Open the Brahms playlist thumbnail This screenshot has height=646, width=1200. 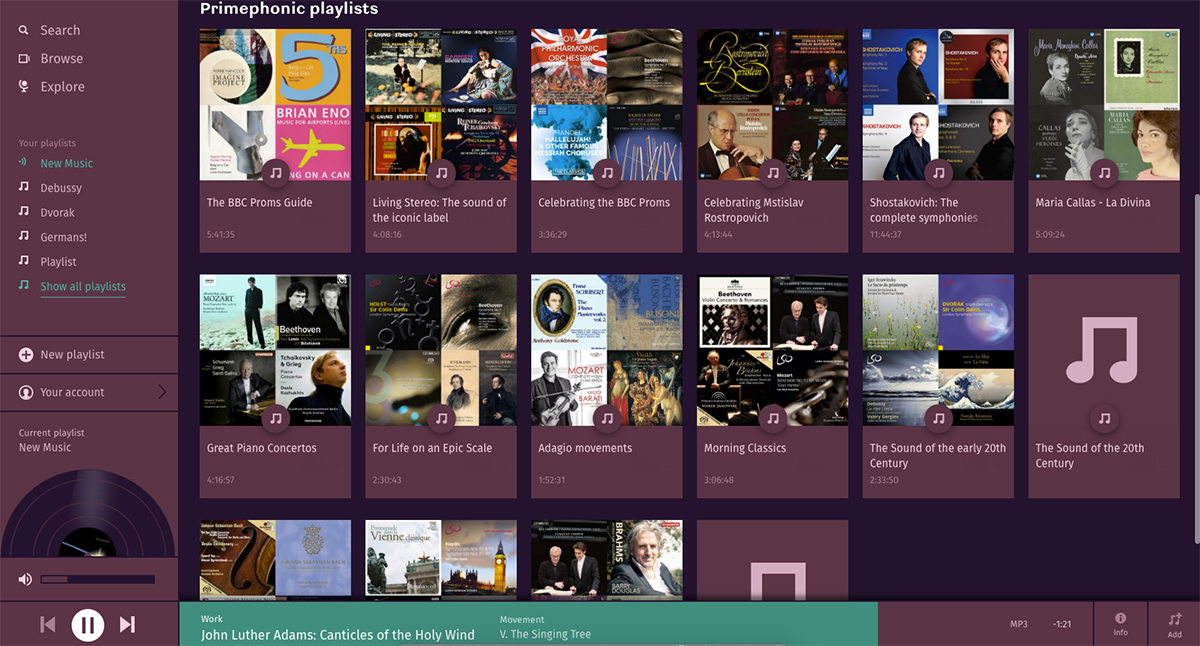(x=607, y=560)
